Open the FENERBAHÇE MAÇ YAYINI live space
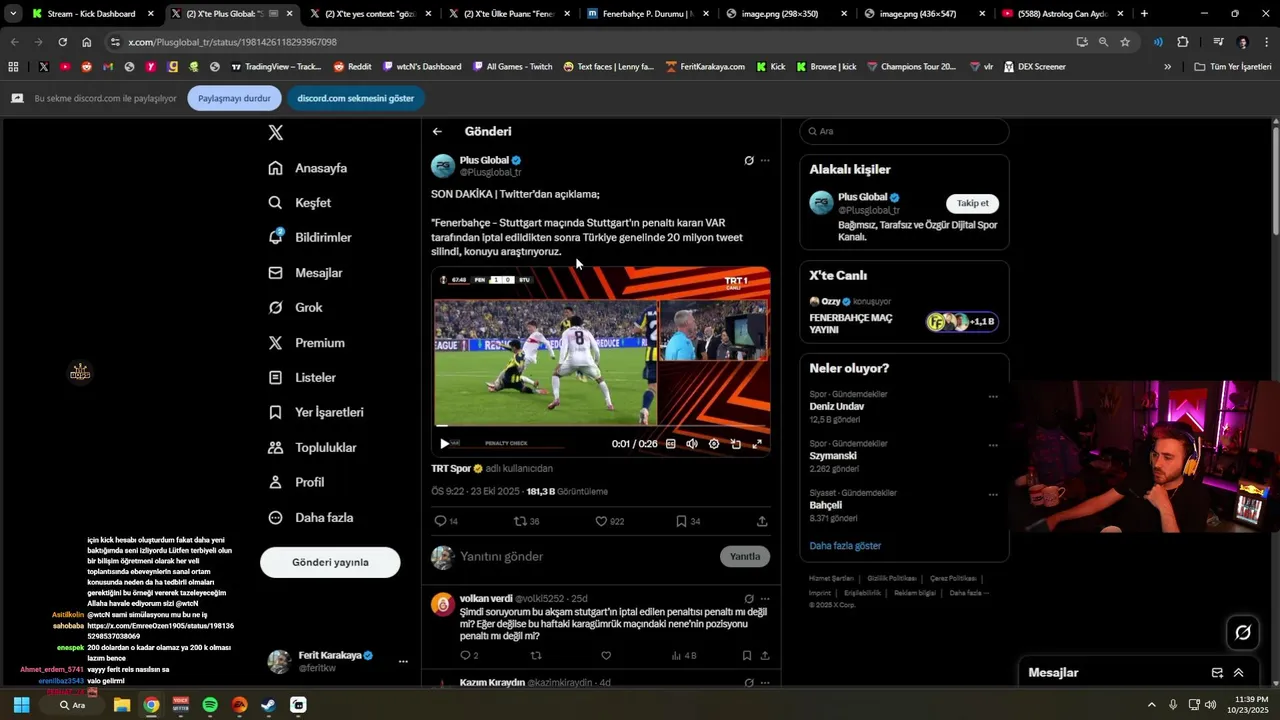This screenshot has height=720, width=1280. coord(904,316)
